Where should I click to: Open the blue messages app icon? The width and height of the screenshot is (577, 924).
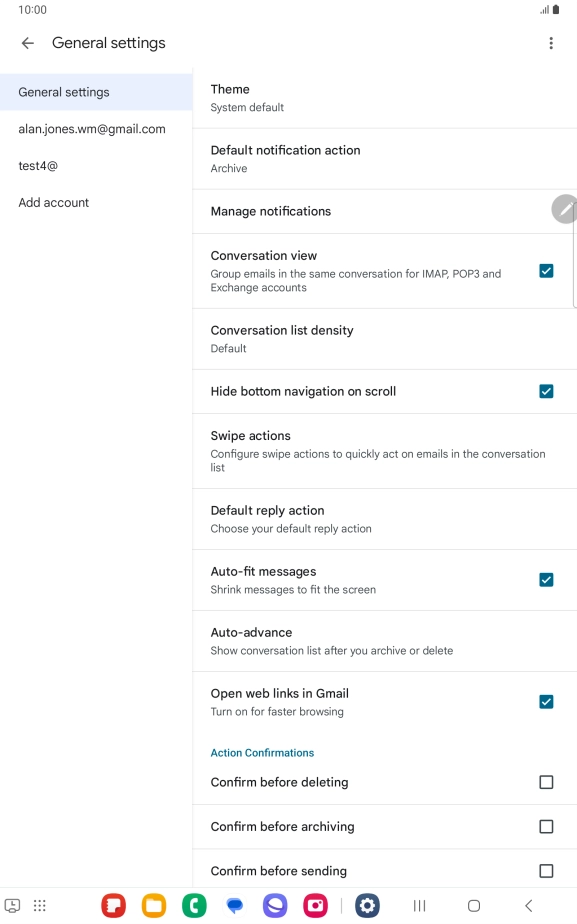click(x=235, y=905)
